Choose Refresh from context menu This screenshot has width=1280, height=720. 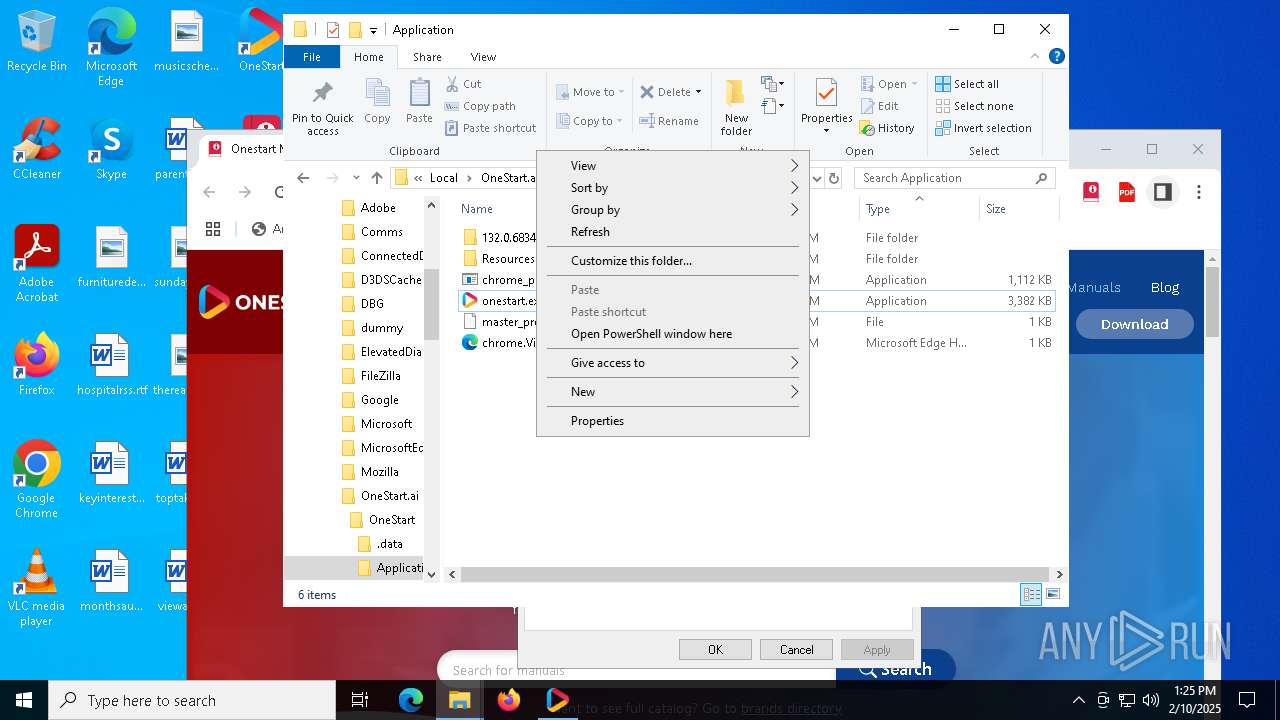click(673, 232)
